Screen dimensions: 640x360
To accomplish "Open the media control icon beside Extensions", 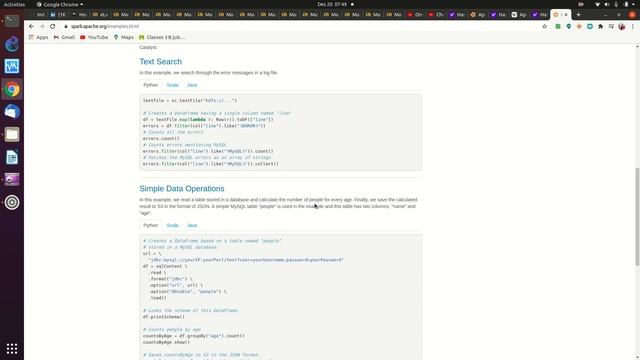I will point(611,26).
